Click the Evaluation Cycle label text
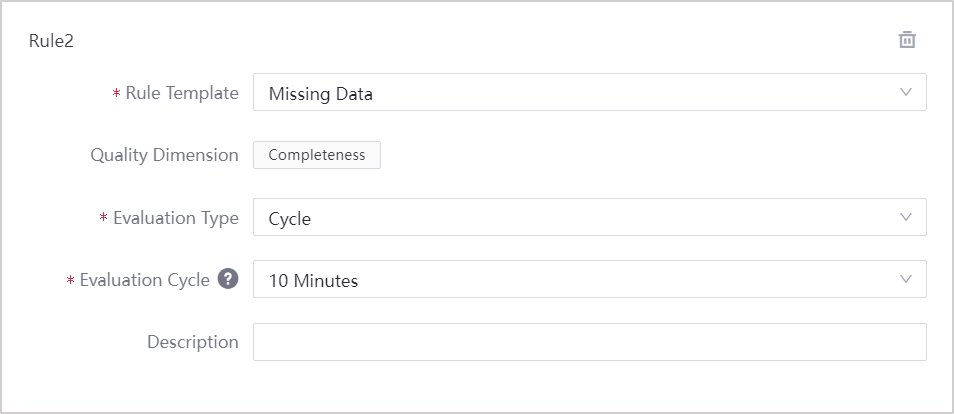The height and width of the screenshot is (414, 954). (144, 280)
